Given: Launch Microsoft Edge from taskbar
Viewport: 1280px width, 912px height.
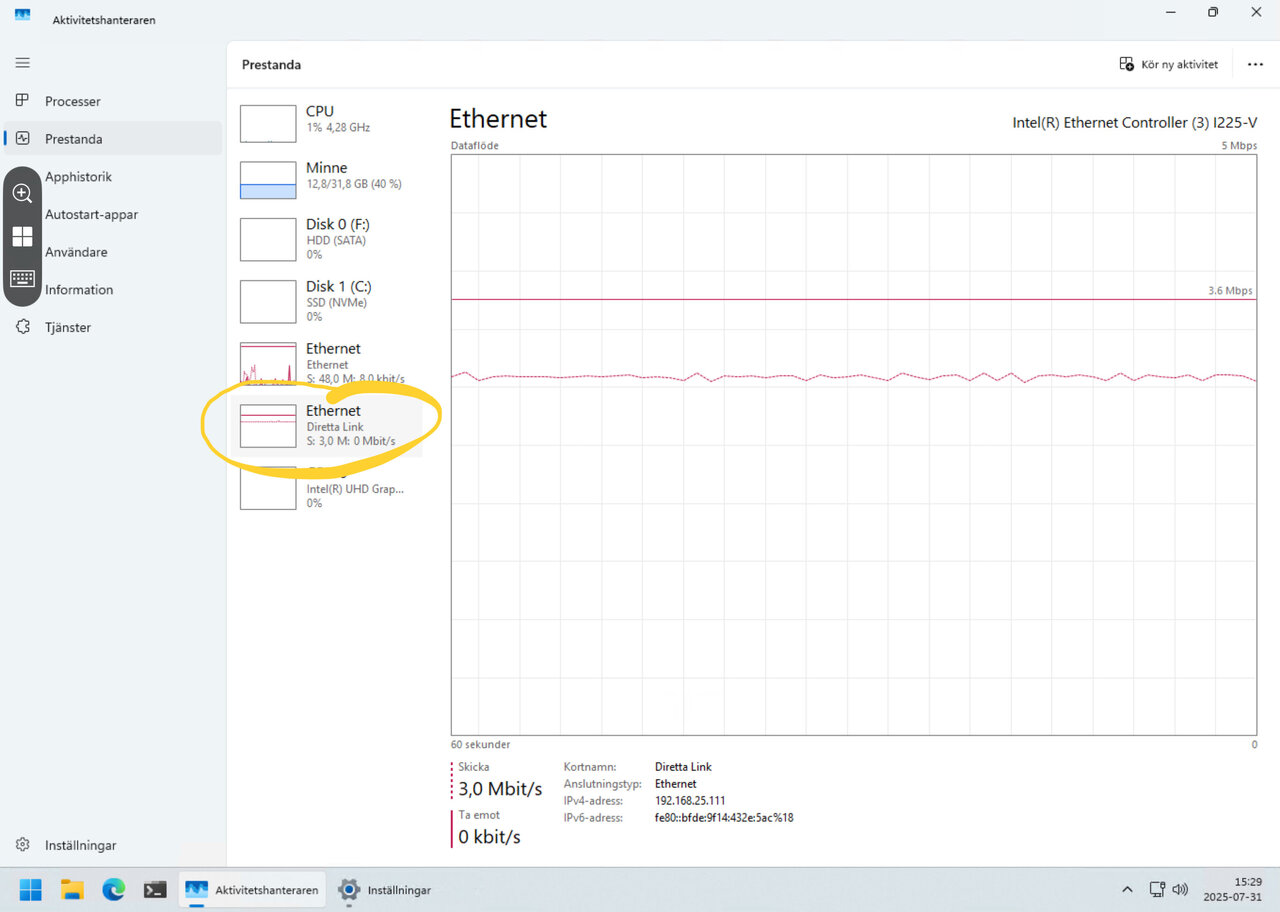Looking at the screenshot, I should pos(113,889).
